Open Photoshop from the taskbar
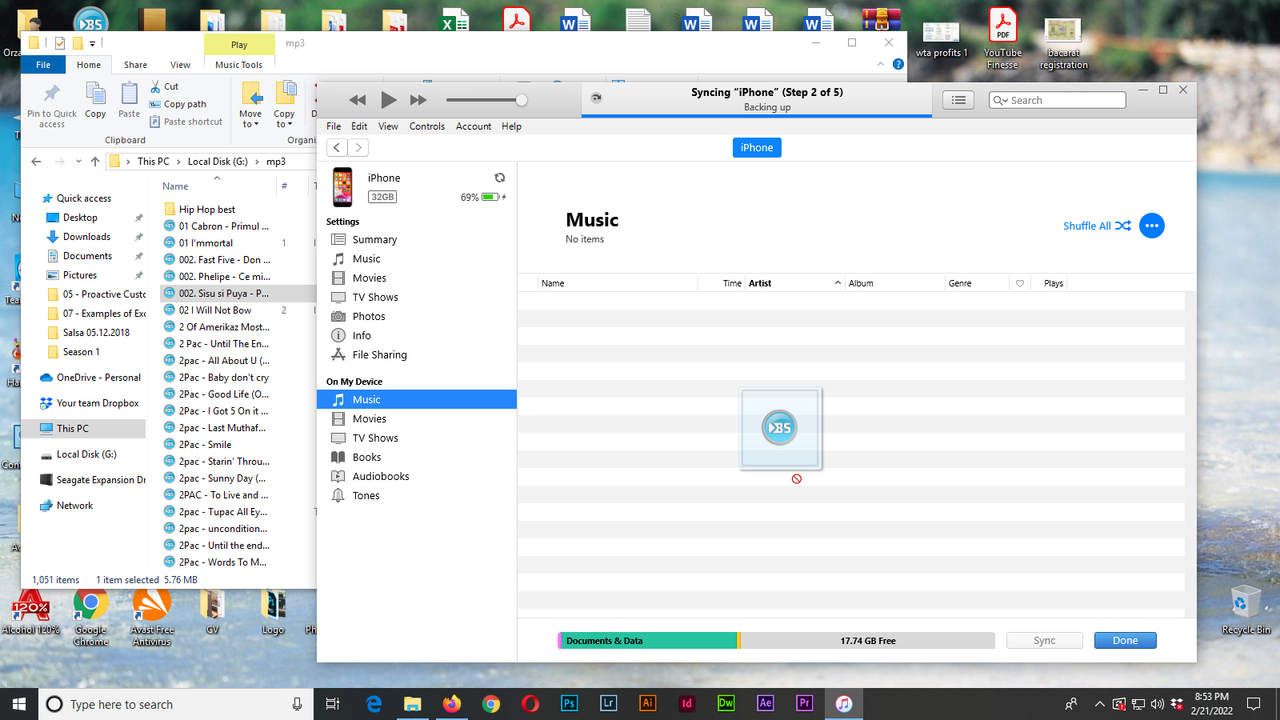Viewport: 1280px width, 720px height. pyautogui.click(x=569, y=704)
